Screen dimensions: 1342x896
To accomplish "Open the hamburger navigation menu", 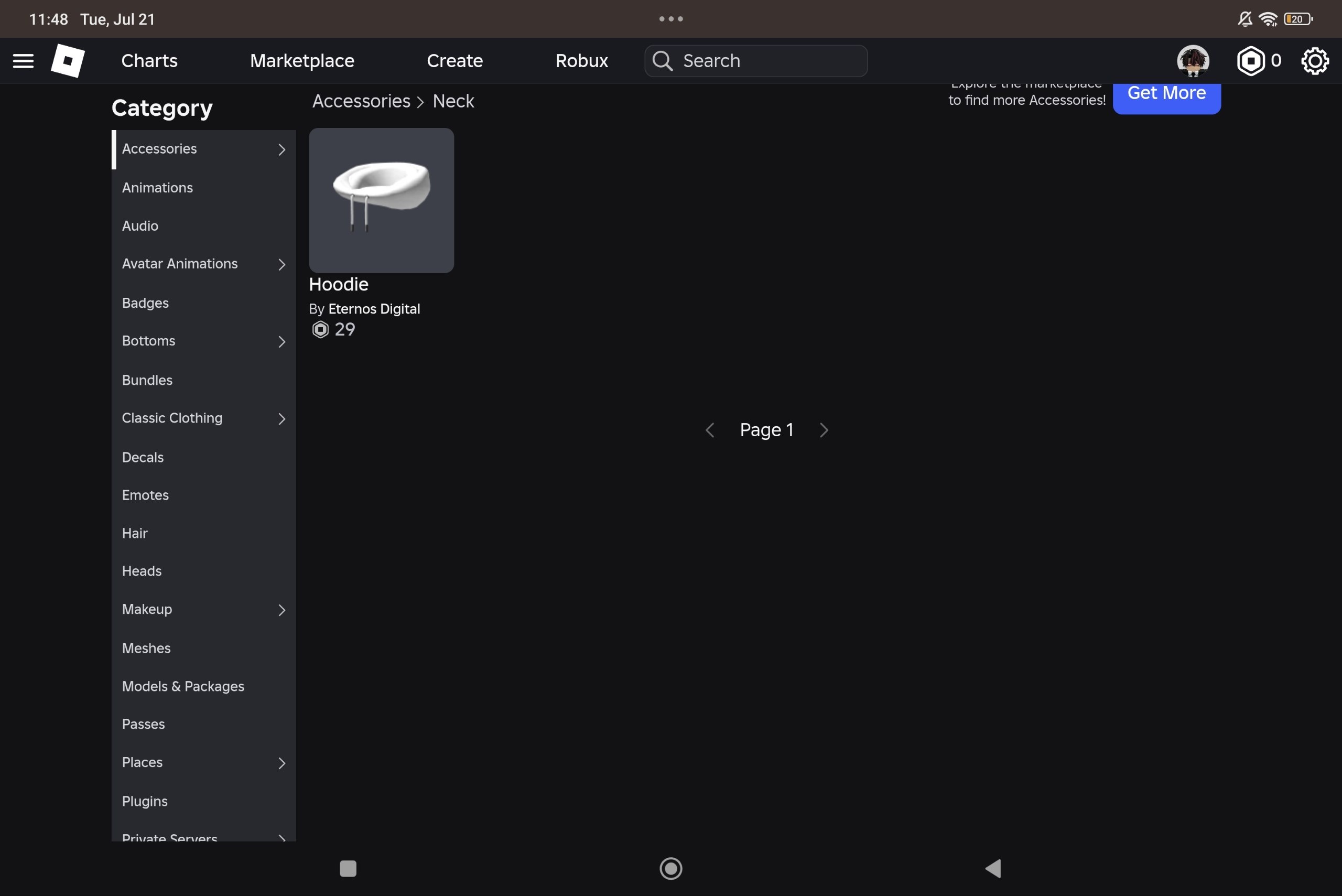I will [24, 61].
